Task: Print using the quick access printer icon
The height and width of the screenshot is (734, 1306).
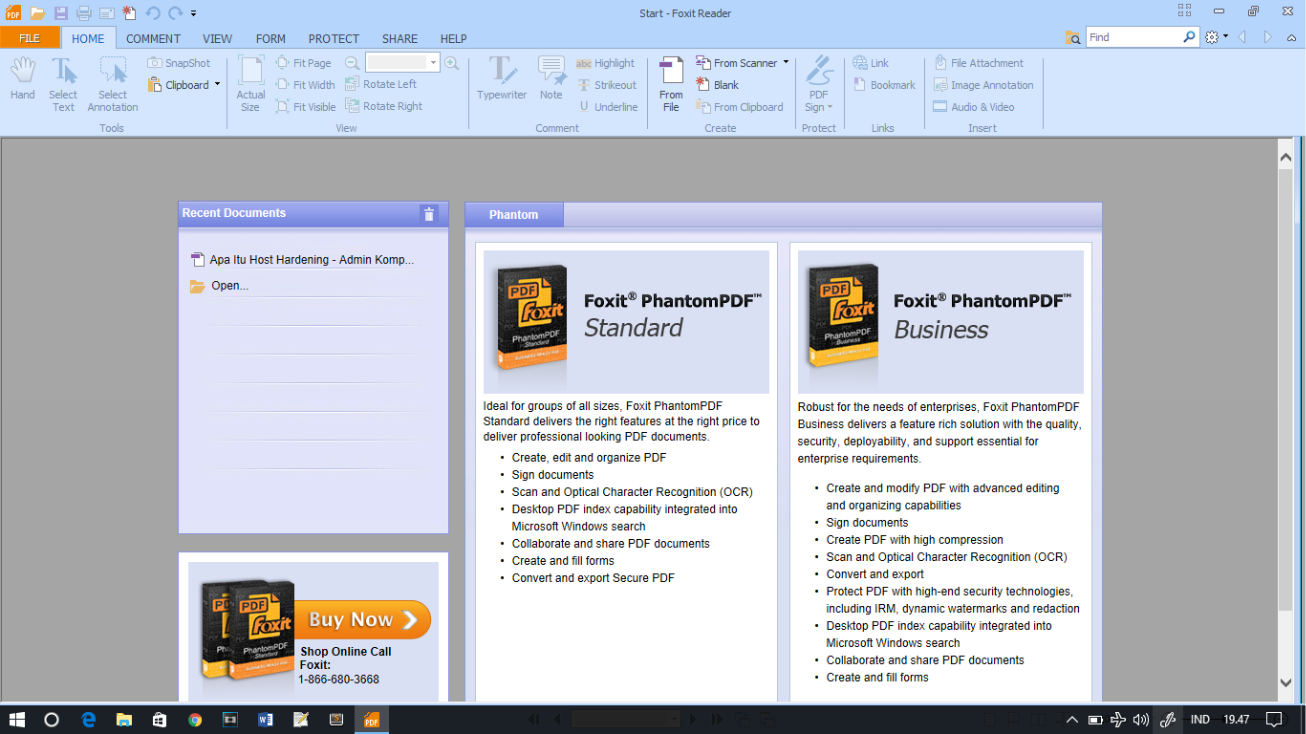Action: (84, 13)
